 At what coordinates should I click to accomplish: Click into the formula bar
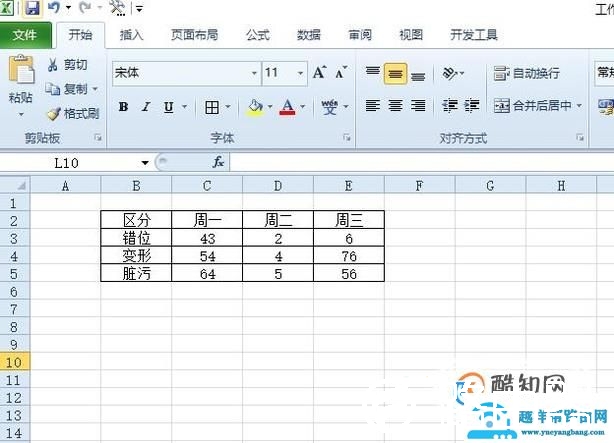coord(422,163)
